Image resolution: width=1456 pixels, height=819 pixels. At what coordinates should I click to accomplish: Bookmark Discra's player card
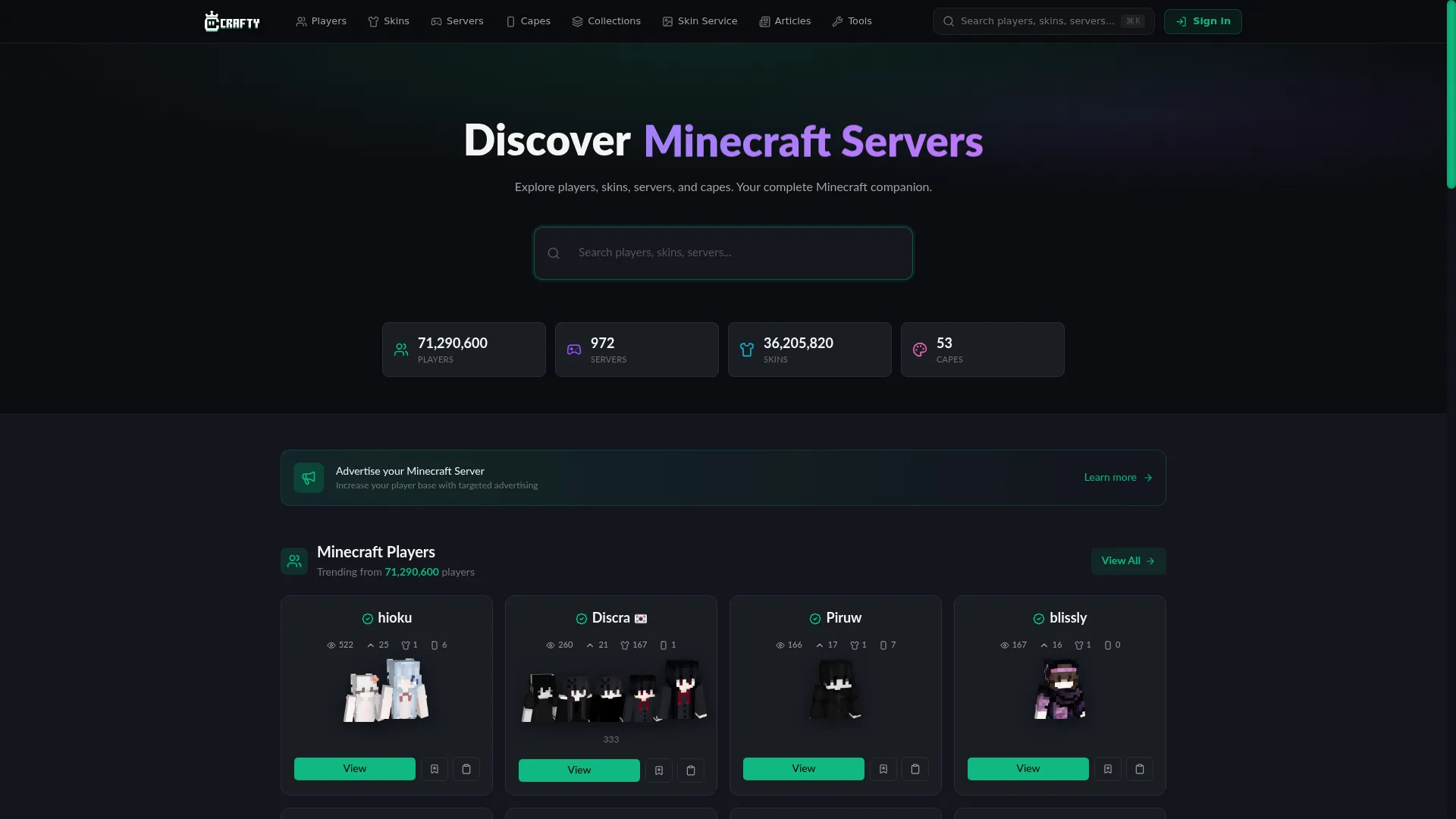(x=659, y=770)
